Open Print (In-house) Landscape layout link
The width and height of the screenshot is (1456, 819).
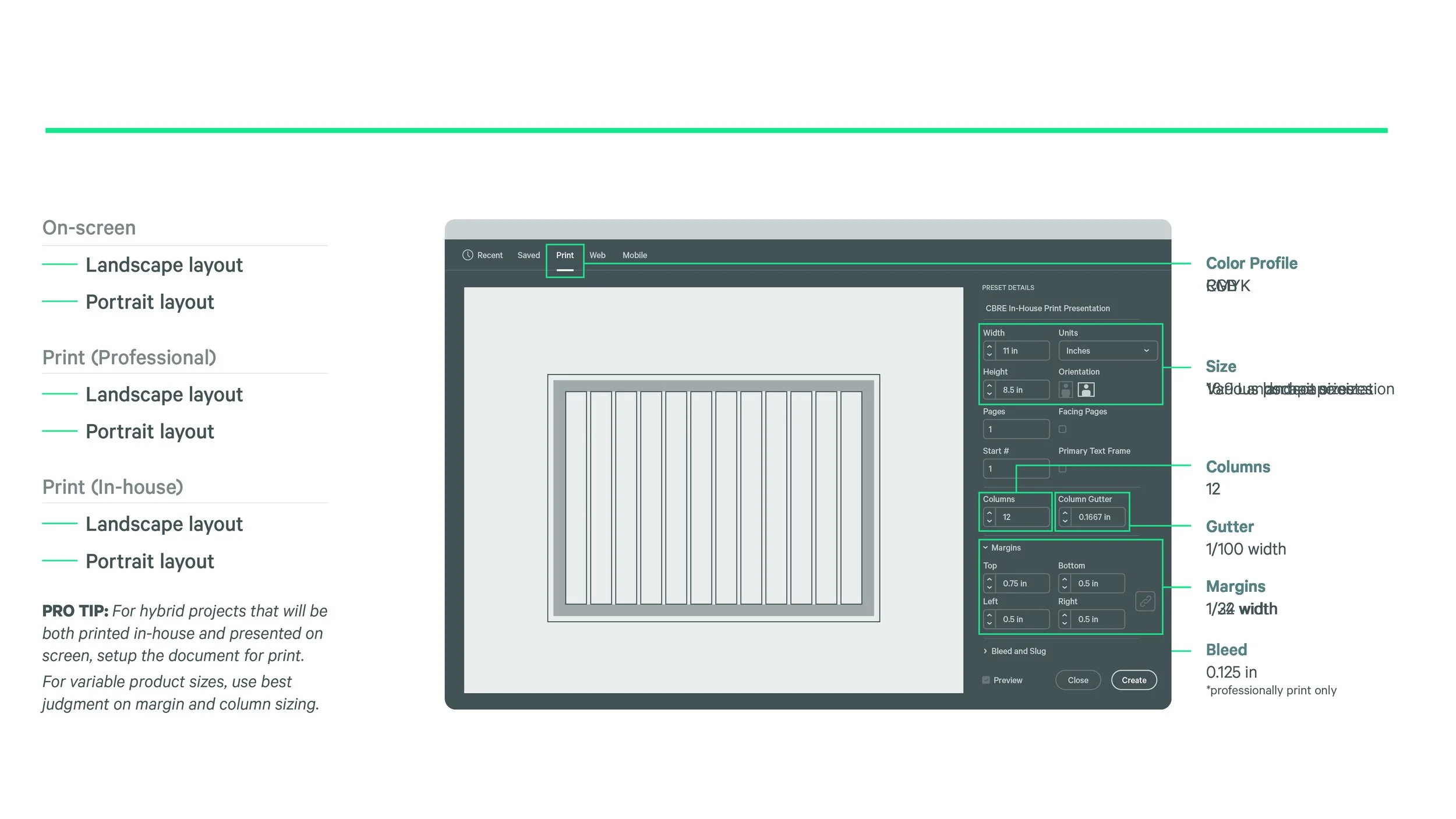pyautogui.click(x=164, y=524)
